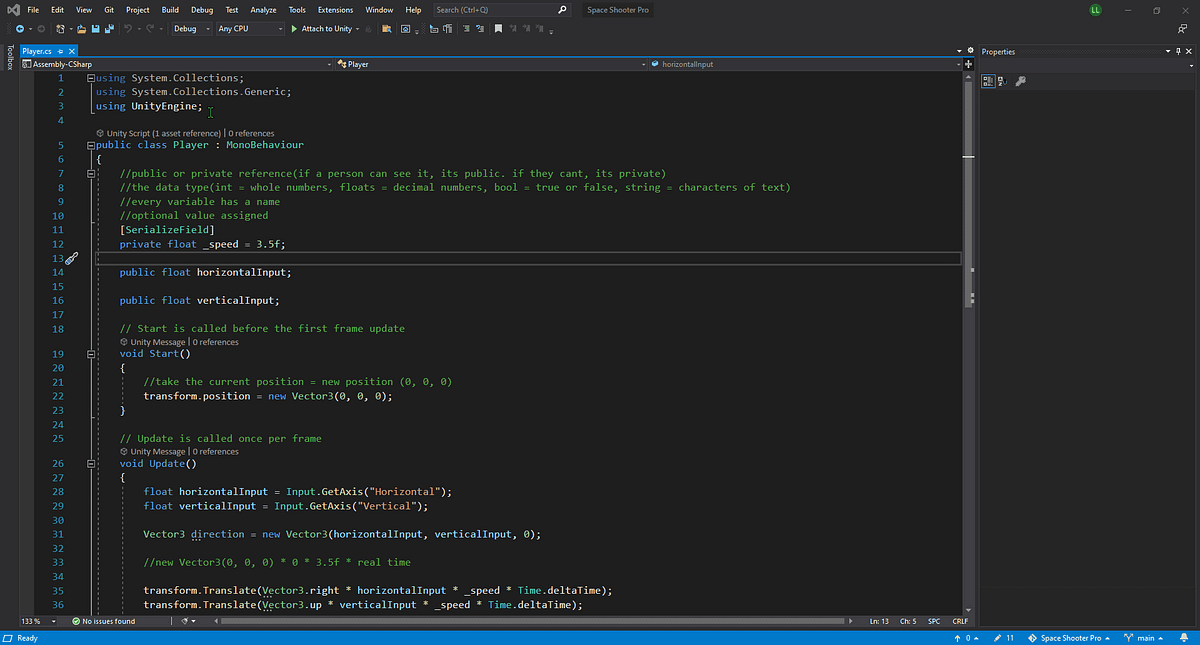1200x645 pixels.
Task: Click the pencil pending changes indicator
Action: click(x=1004, y=637)
